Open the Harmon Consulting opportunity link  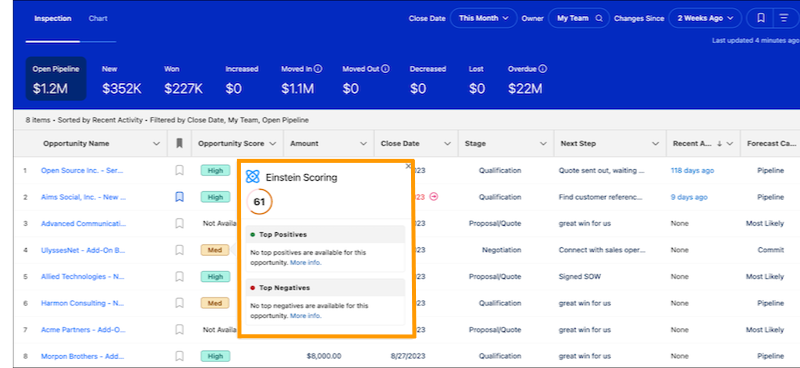[83, 303]
